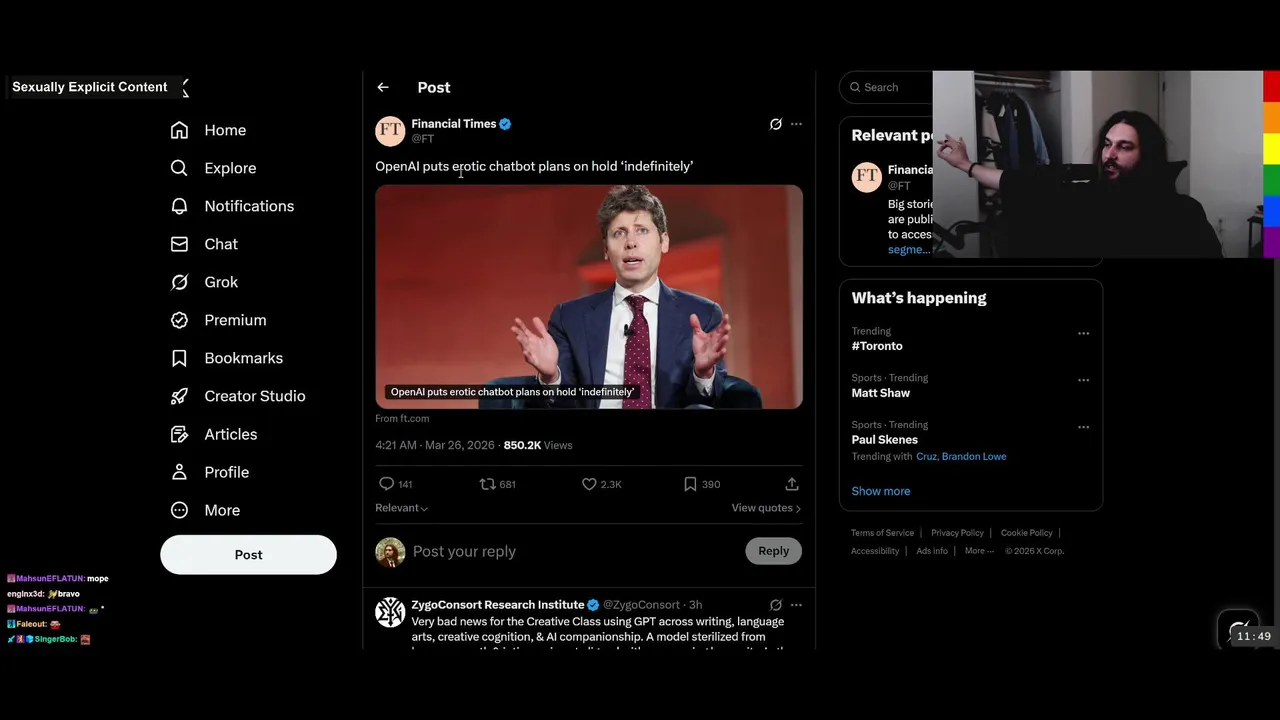Open the Grok icon on FT post

pyautogui.click(x=775, y=124)
